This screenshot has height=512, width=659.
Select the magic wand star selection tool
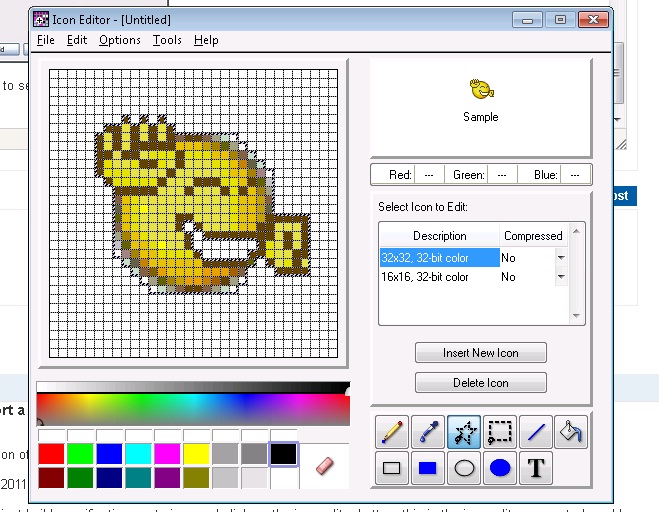464,432
